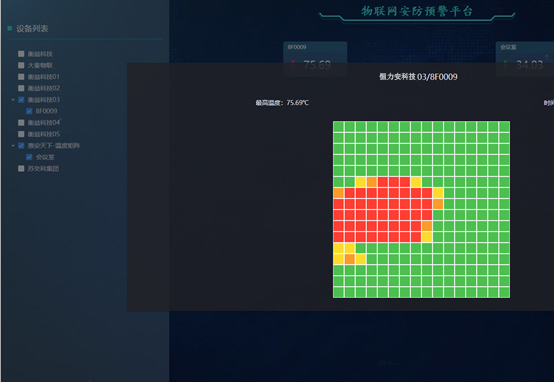
Task: Collapse the 温度矩阵 tree group
Action: (x=13, y=146)
